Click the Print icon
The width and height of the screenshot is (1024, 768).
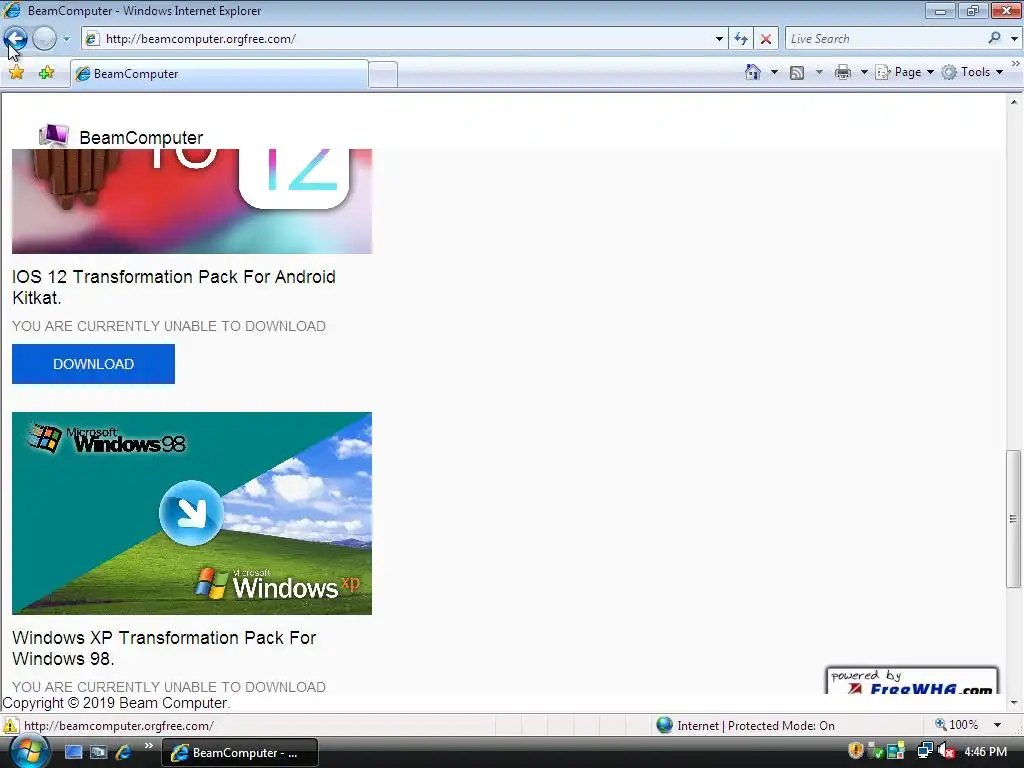click(843, 72)
